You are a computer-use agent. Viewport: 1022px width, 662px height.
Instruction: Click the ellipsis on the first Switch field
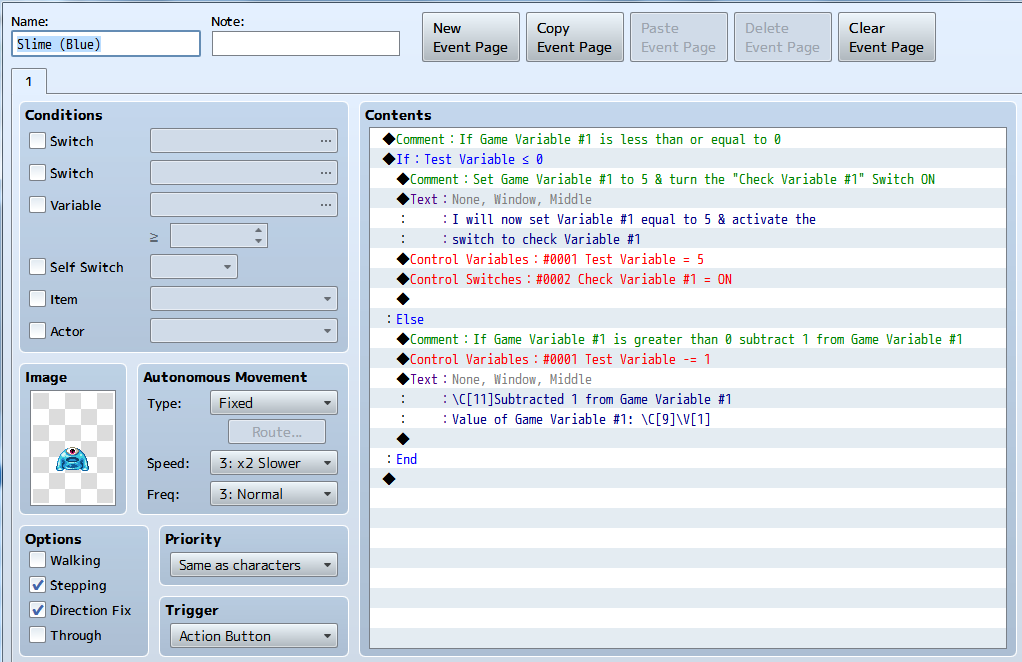pos(326,141)
